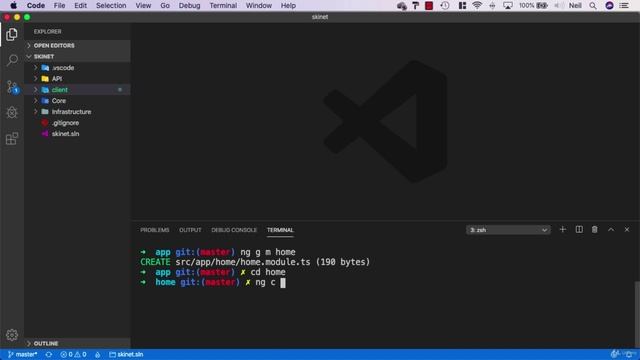Switch to the Debug Console tab
This screenshot has width=640, height=360.
[x=234, y=230]
